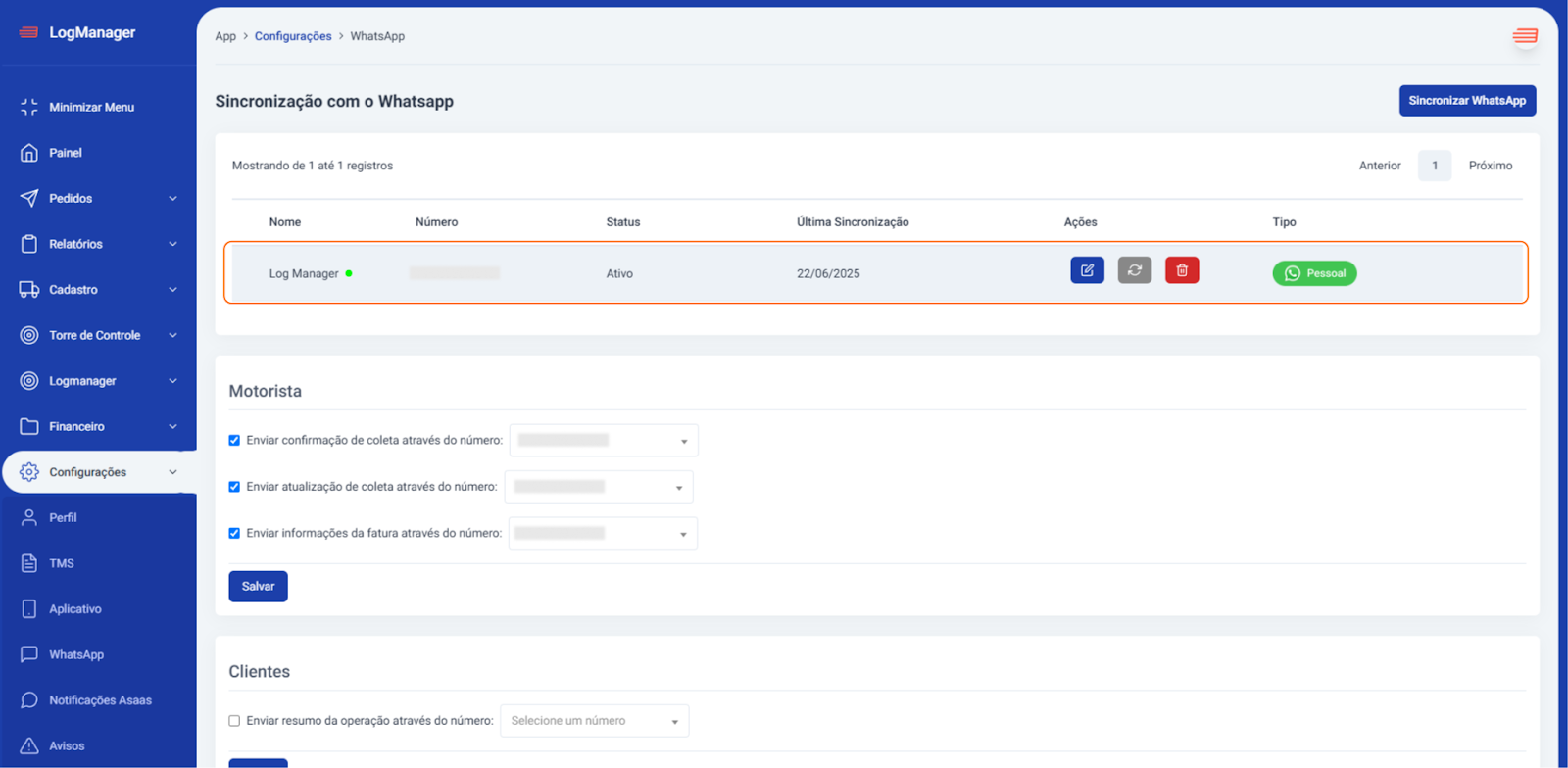Click the Pessoal WhatsApp type badge

tap(1314, 273)
